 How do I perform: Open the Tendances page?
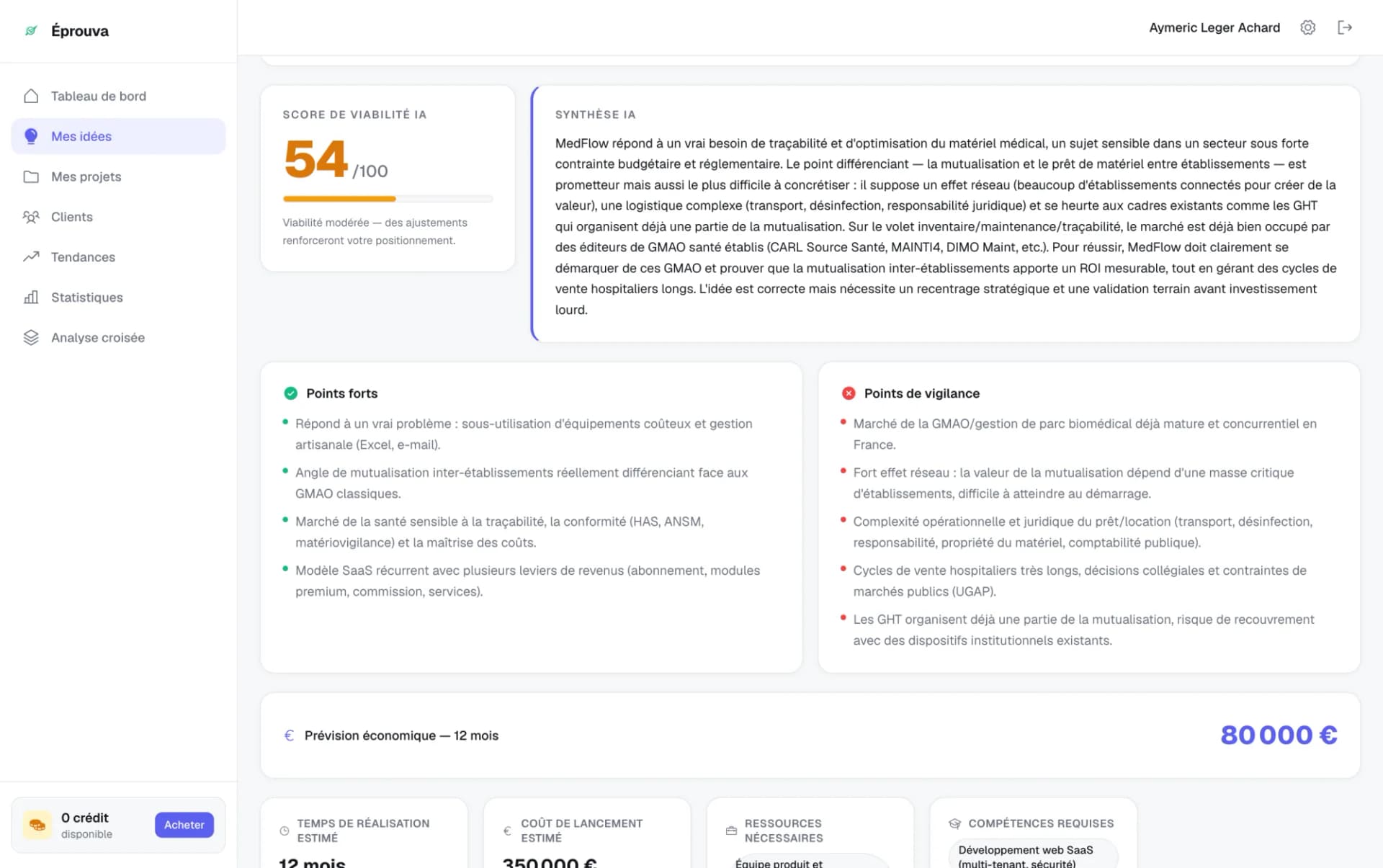(118, 257)
